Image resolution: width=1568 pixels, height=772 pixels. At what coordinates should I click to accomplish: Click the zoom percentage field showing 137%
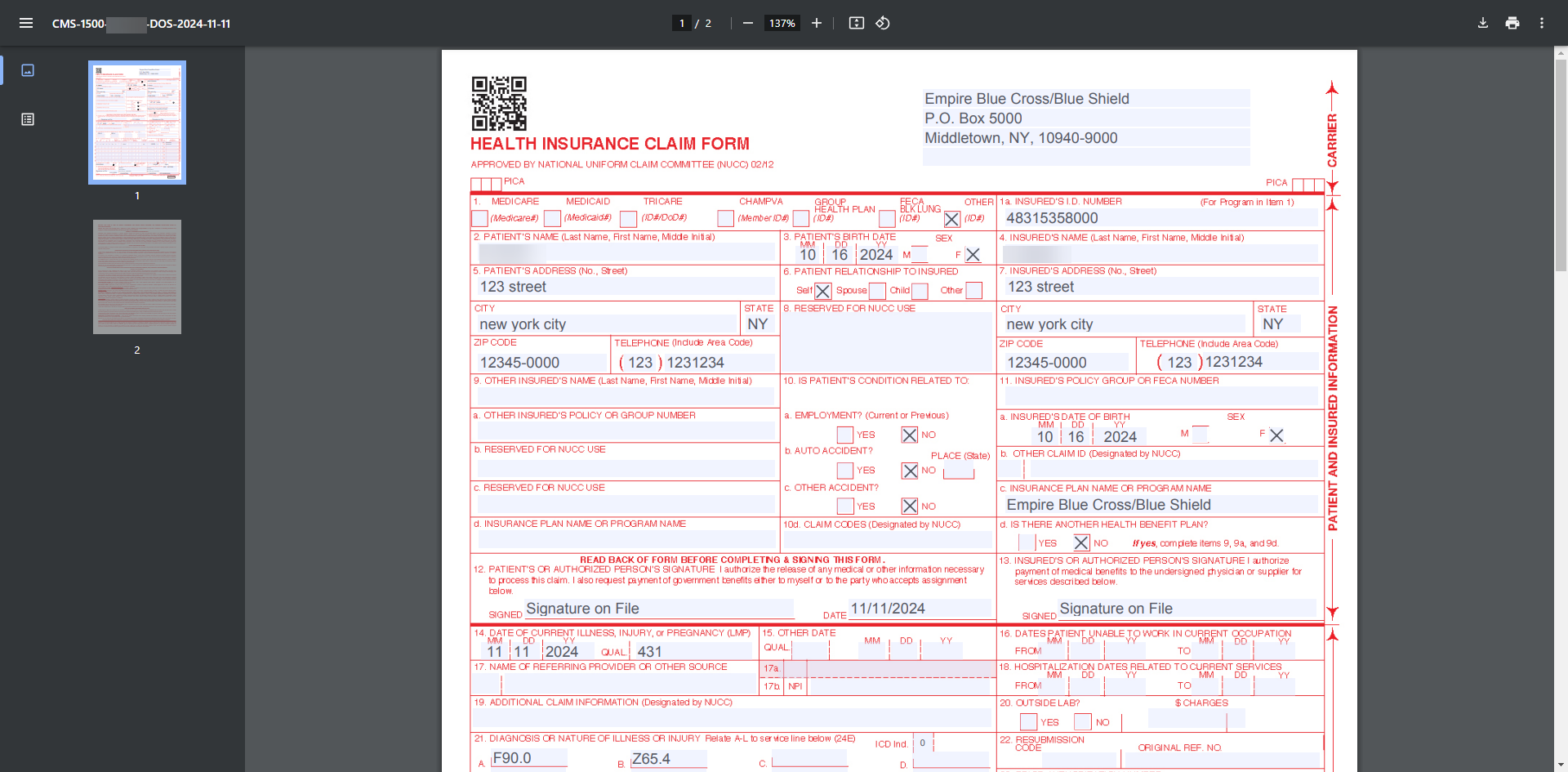tap(781, 23)
